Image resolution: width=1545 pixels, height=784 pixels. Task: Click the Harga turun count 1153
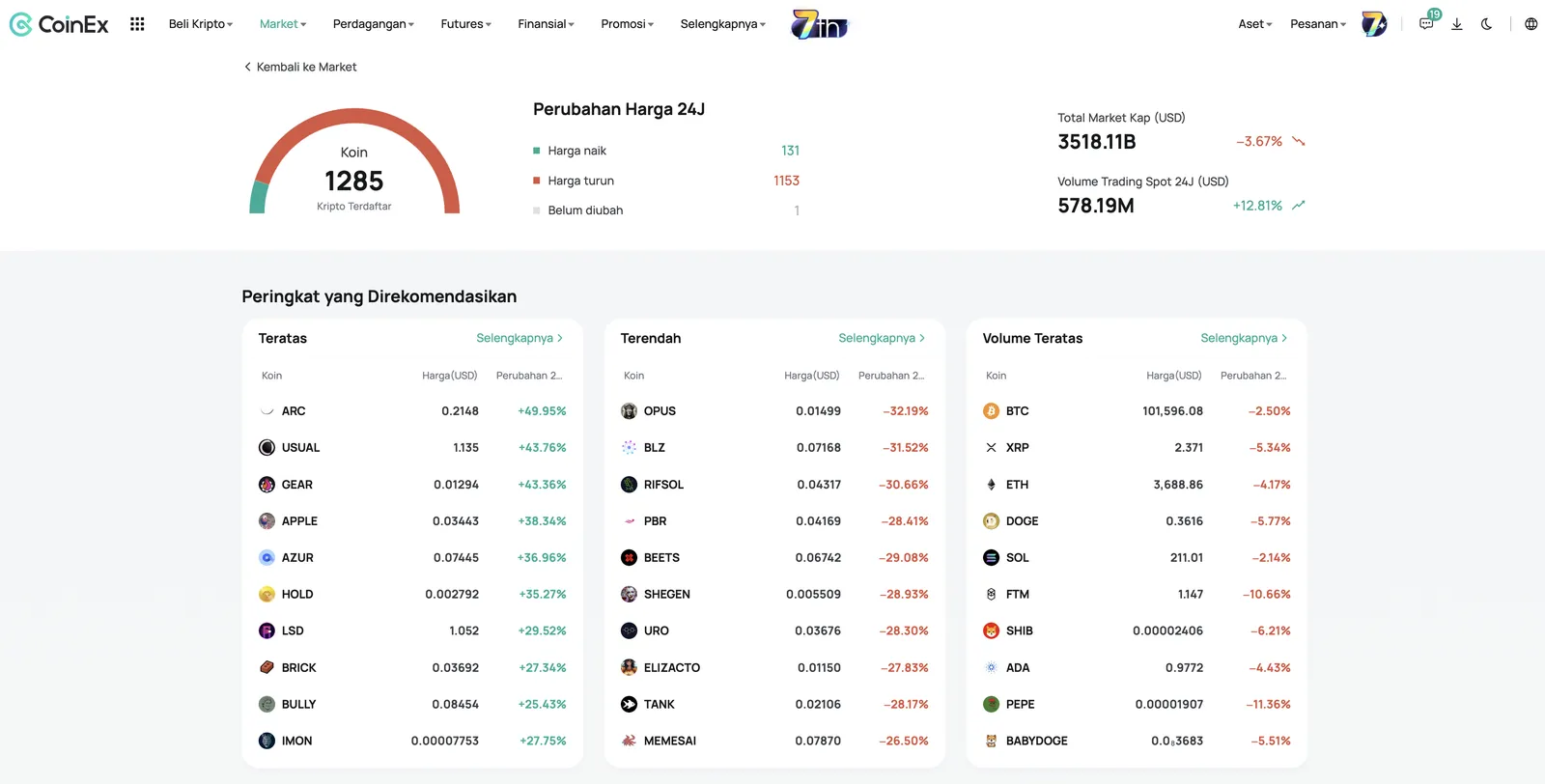click(786, 181)
